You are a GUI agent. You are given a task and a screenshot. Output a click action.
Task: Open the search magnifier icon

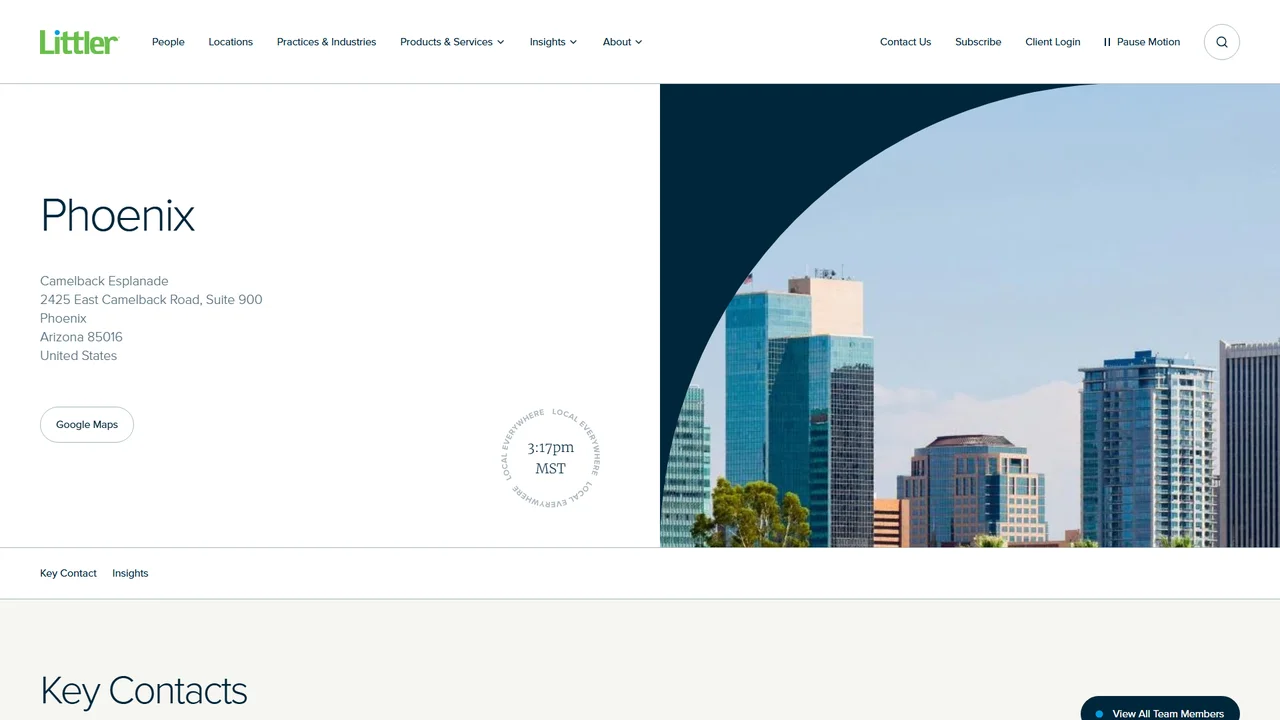pos(1221,42)
